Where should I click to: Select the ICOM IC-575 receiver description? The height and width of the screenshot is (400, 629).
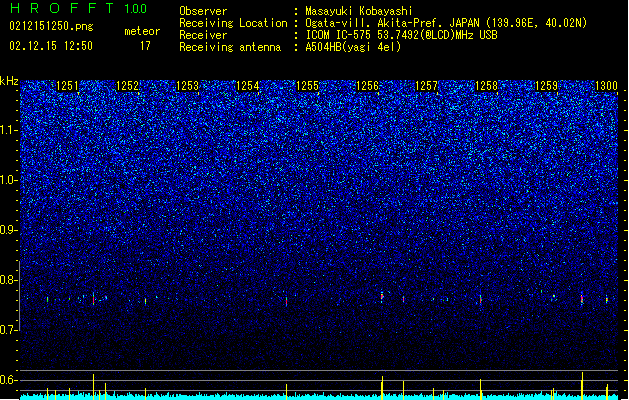401,35
